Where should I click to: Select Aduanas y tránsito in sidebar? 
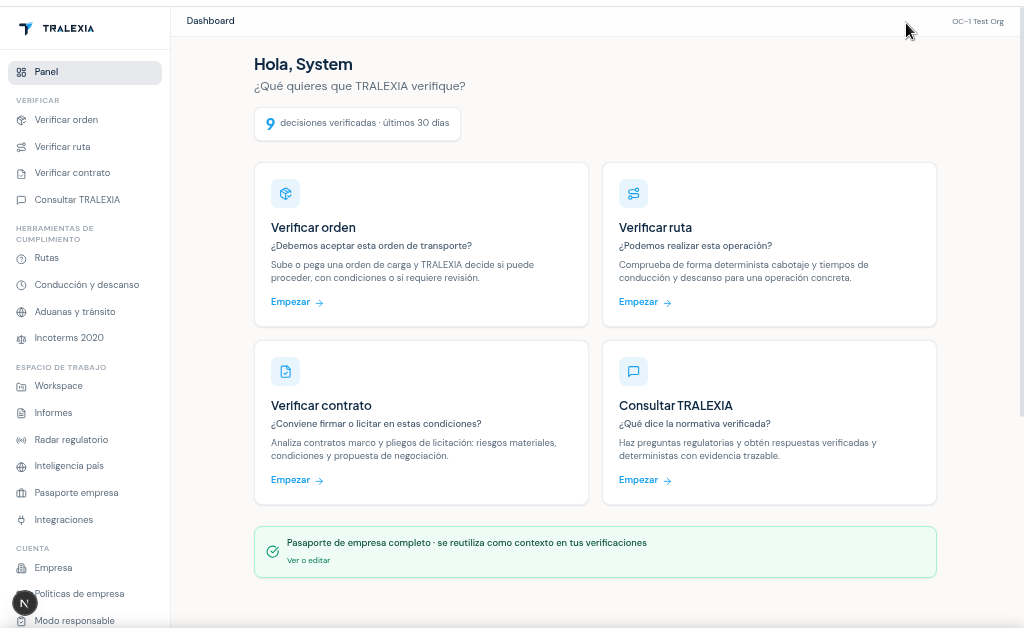[85, 312]
